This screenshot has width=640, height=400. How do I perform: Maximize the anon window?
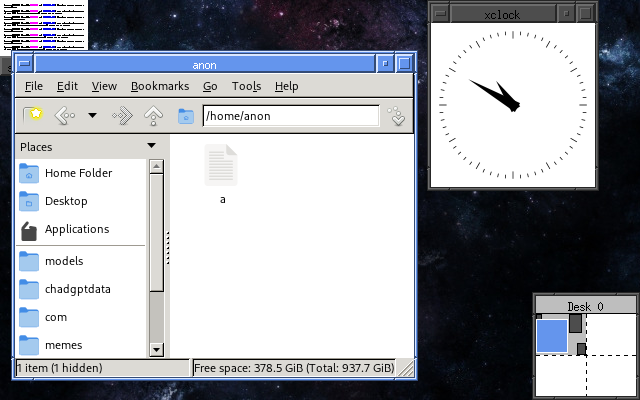click(x=404, y=64)
